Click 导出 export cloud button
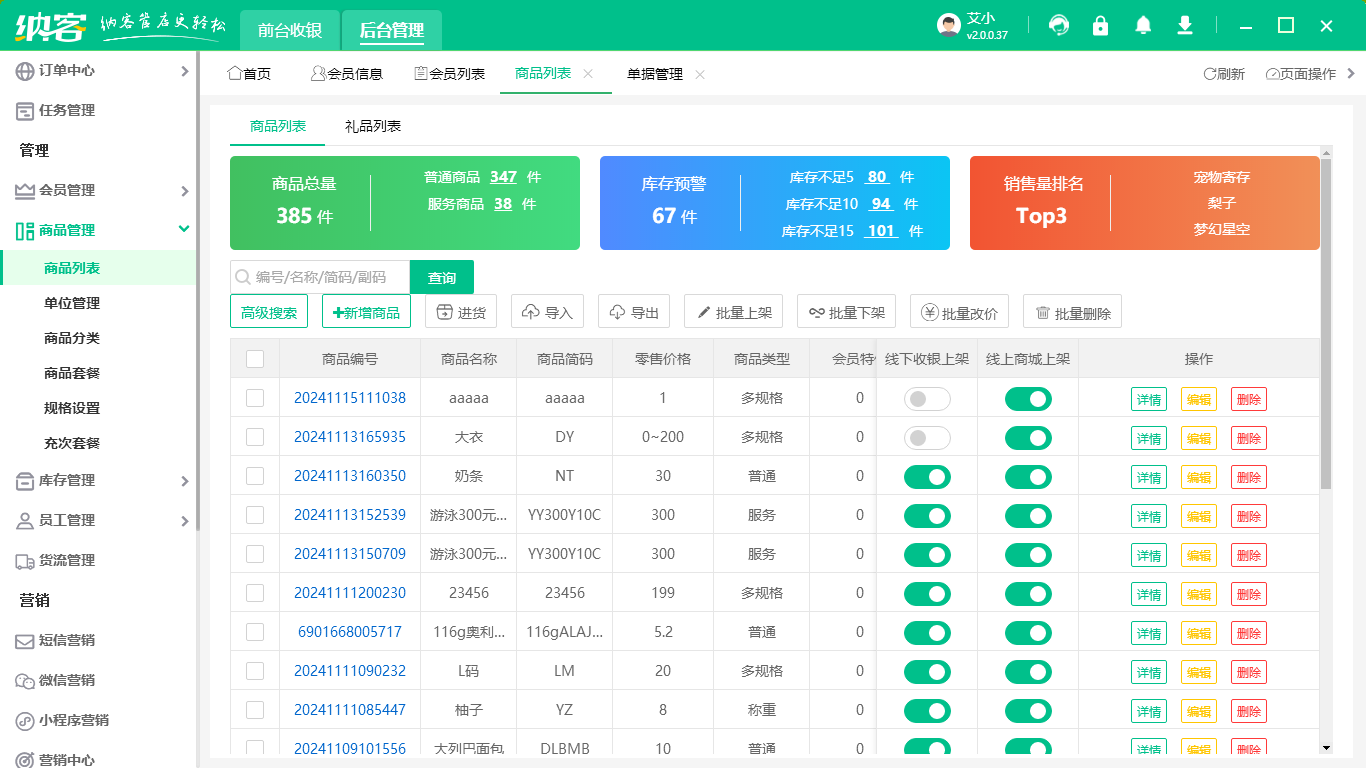This screenshot has width=1366, height=768. 634,312
